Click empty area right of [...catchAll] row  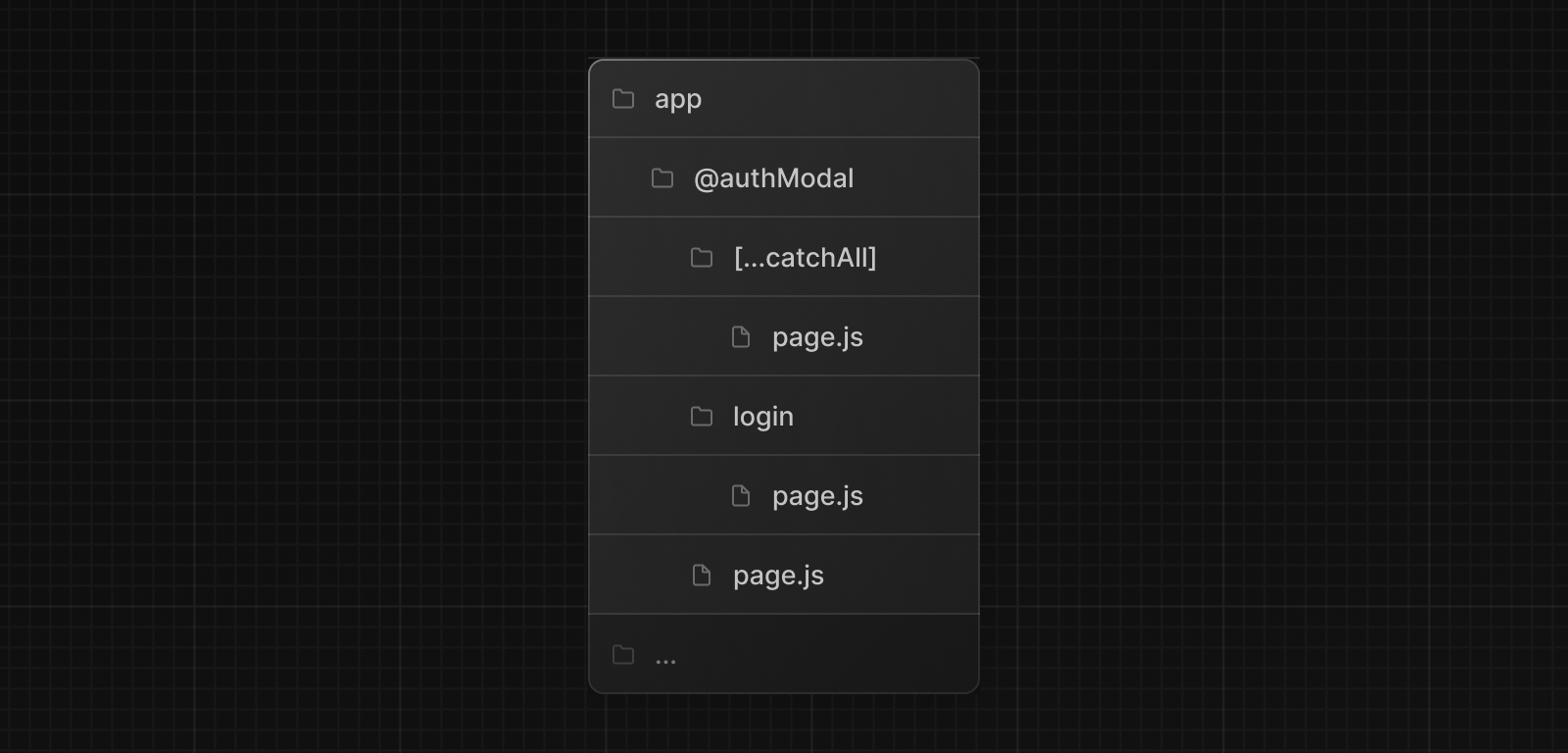[x=931, y=258]
